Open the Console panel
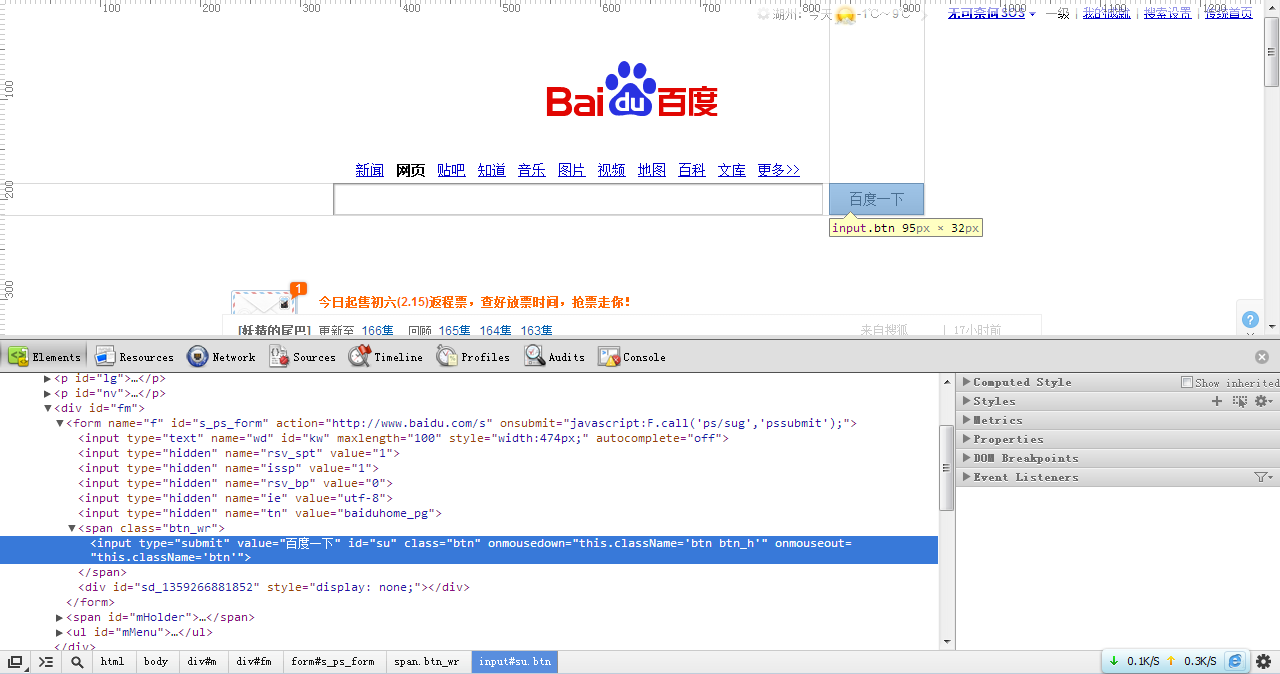Viewport: 1280px width, 674px height. click(632, 357)
